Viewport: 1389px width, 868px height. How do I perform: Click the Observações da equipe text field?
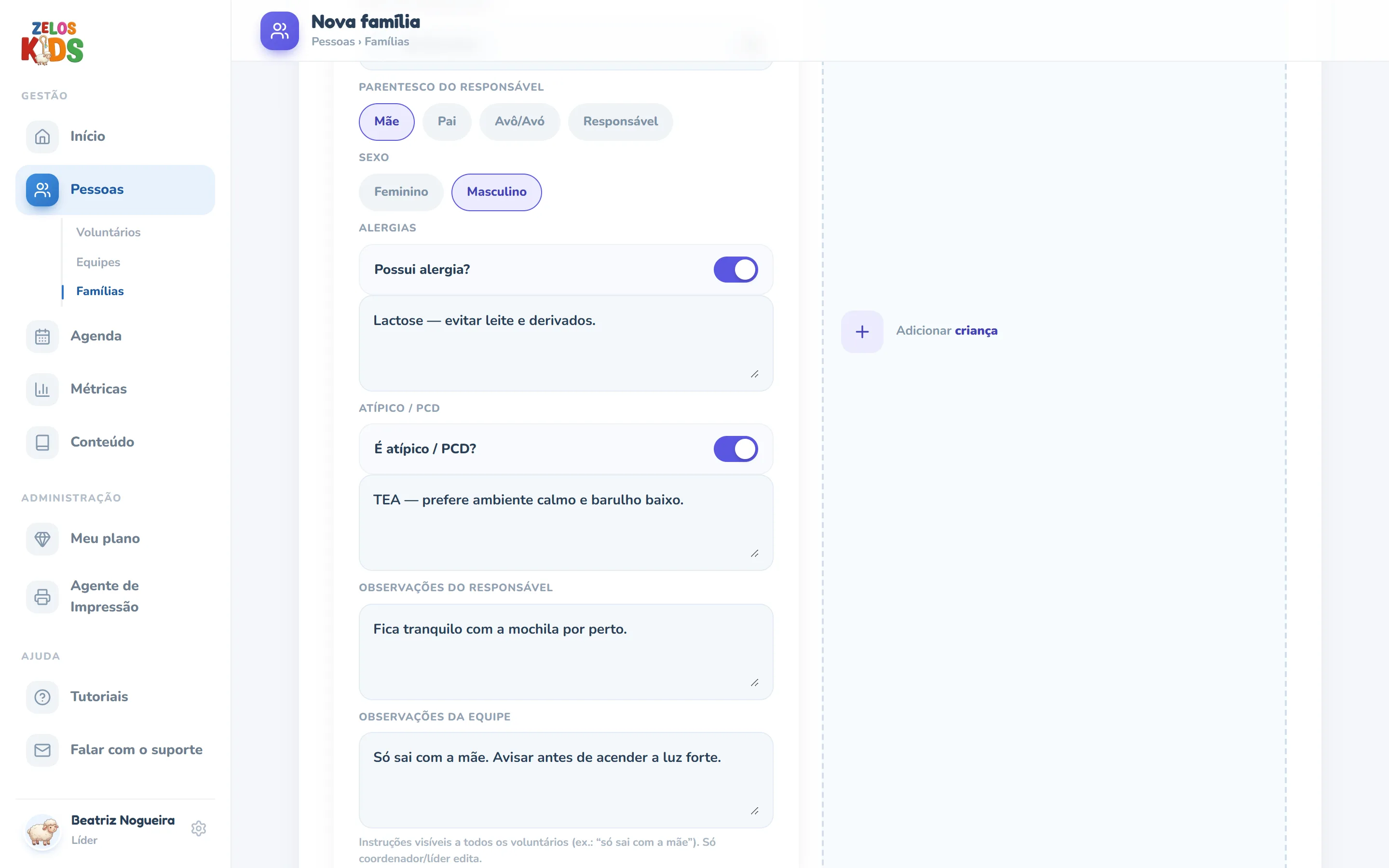pos(565,780)
